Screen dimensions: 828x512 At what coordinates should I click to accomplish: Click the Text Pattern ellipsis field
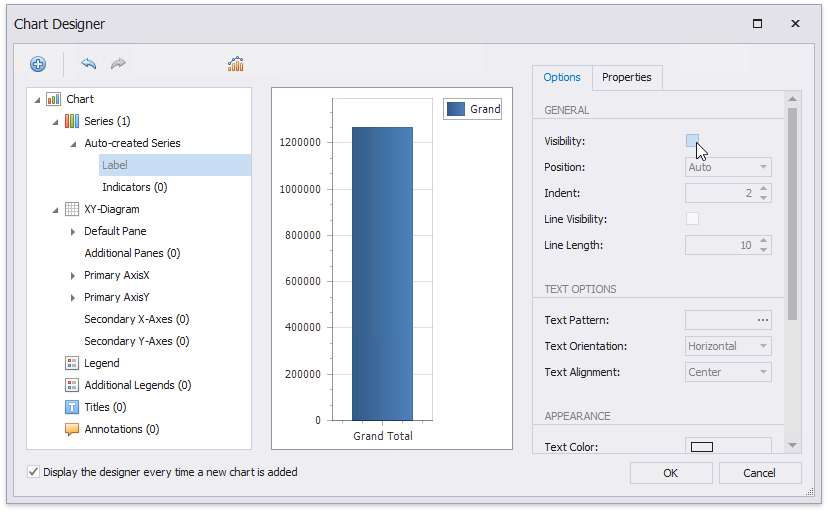coord(763,320)
